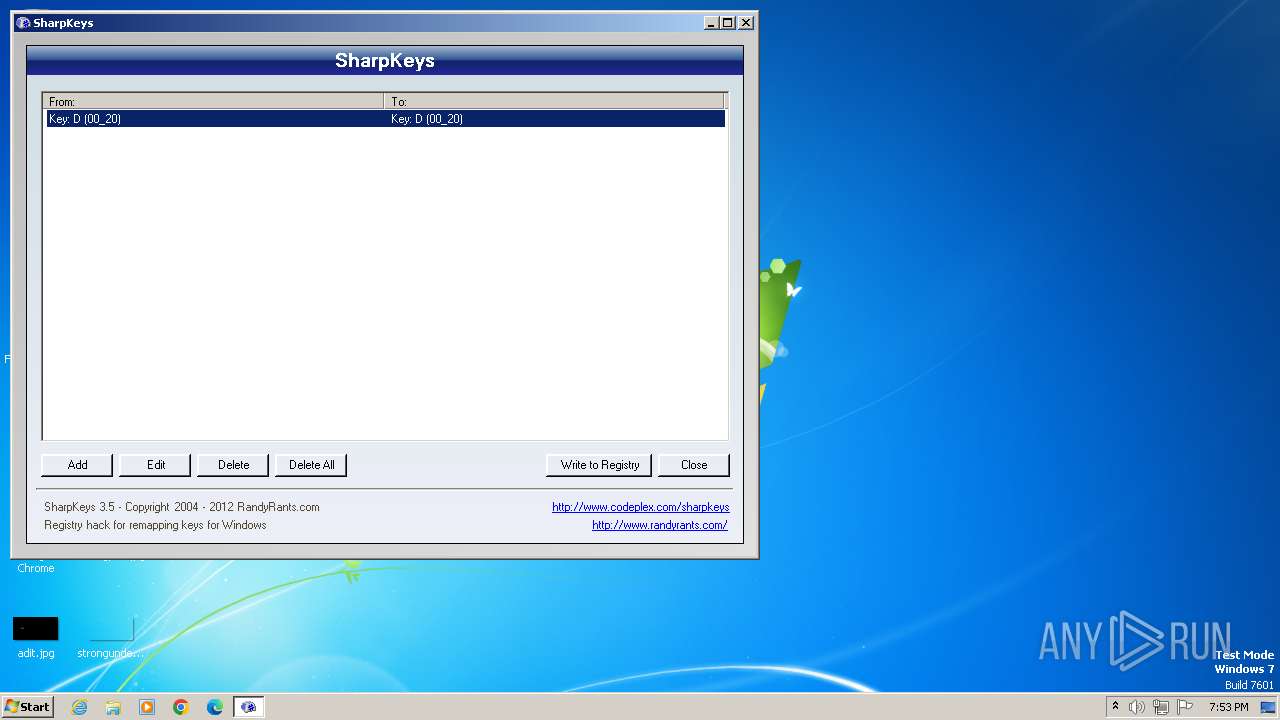This screenshot has height=720, width=1280.
Task: Select the adit.jpg desktop file
Action: pyautogui.click(x=36, y=638)
